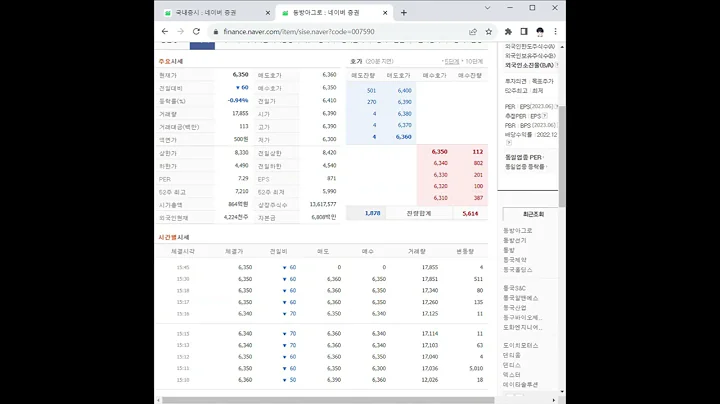Click the 상한가 value 8,330
This screenshot has width=720, height=404.
tap(241, 152)
